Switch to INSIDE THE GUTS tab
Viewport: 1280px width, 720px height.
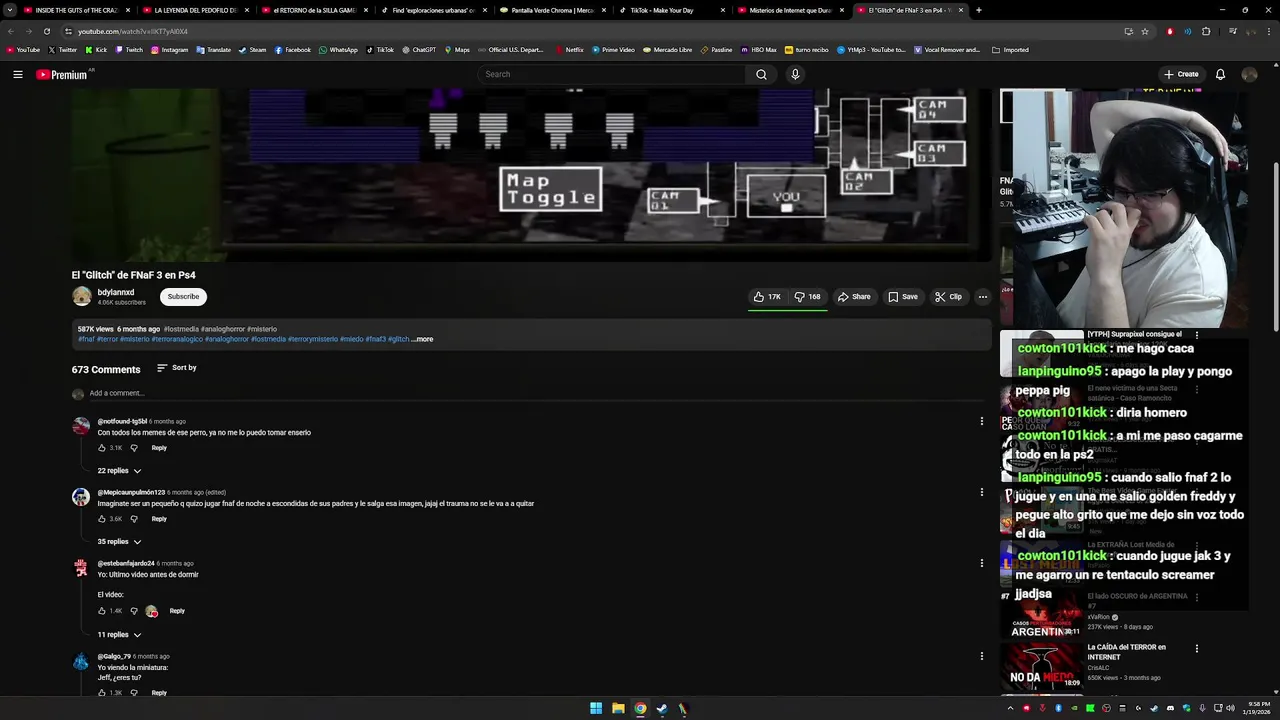(x=77, y=10)
